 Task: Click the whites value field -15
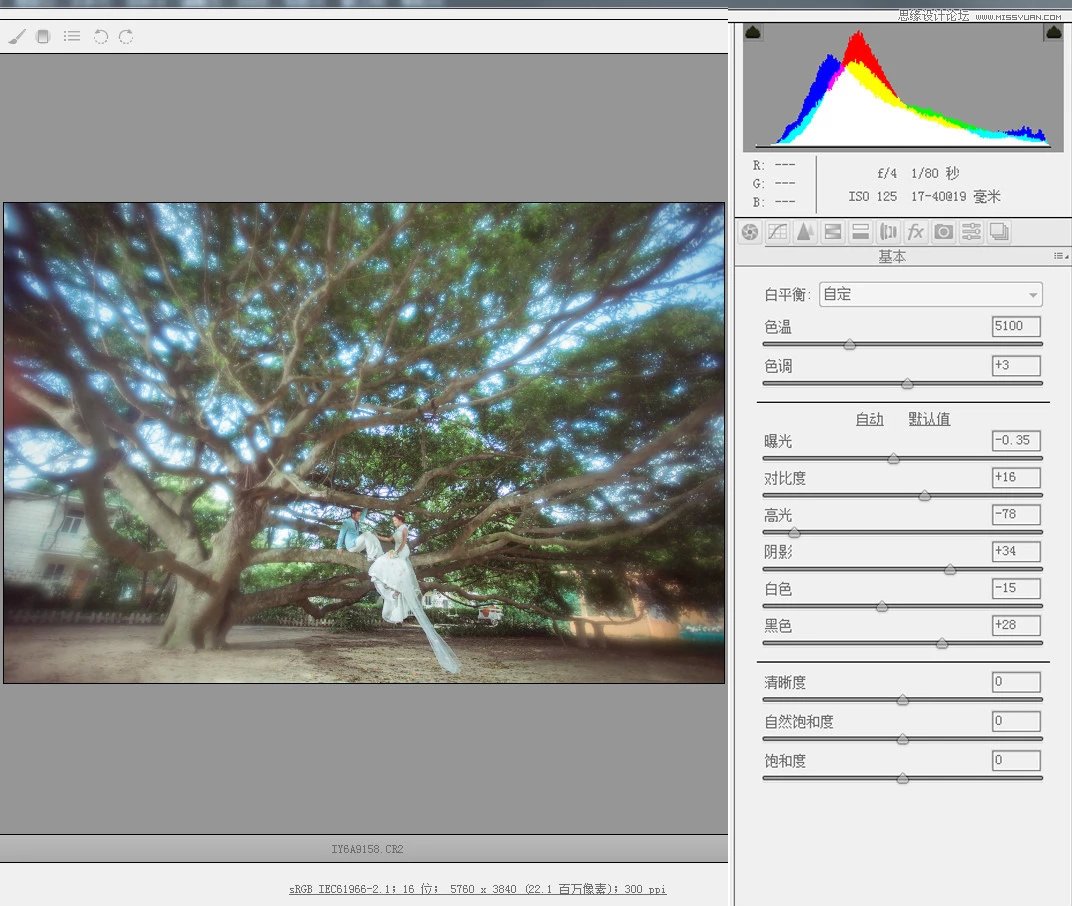[1016, 588]
